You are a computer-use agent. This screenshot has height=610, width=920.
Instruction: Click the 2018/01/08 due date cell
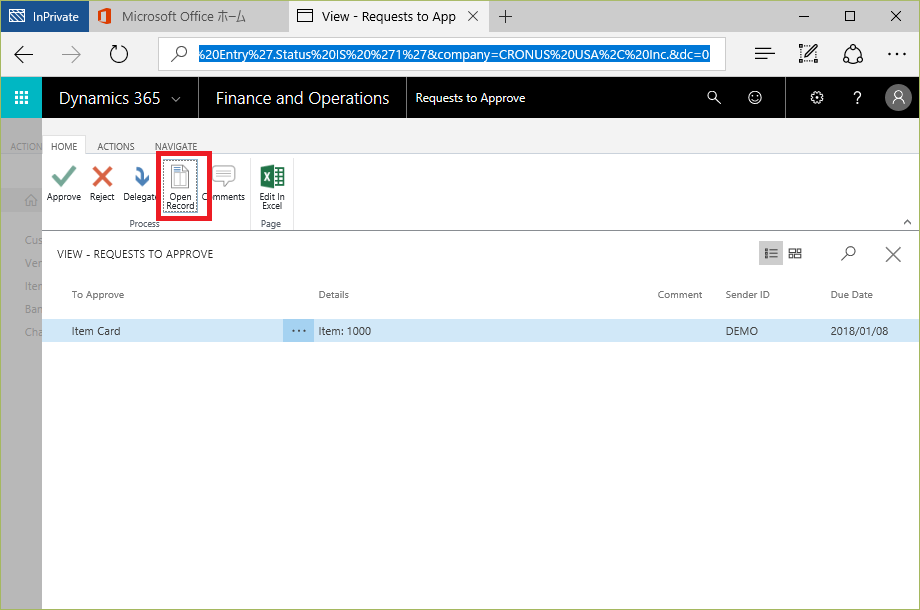coord(859,331)
